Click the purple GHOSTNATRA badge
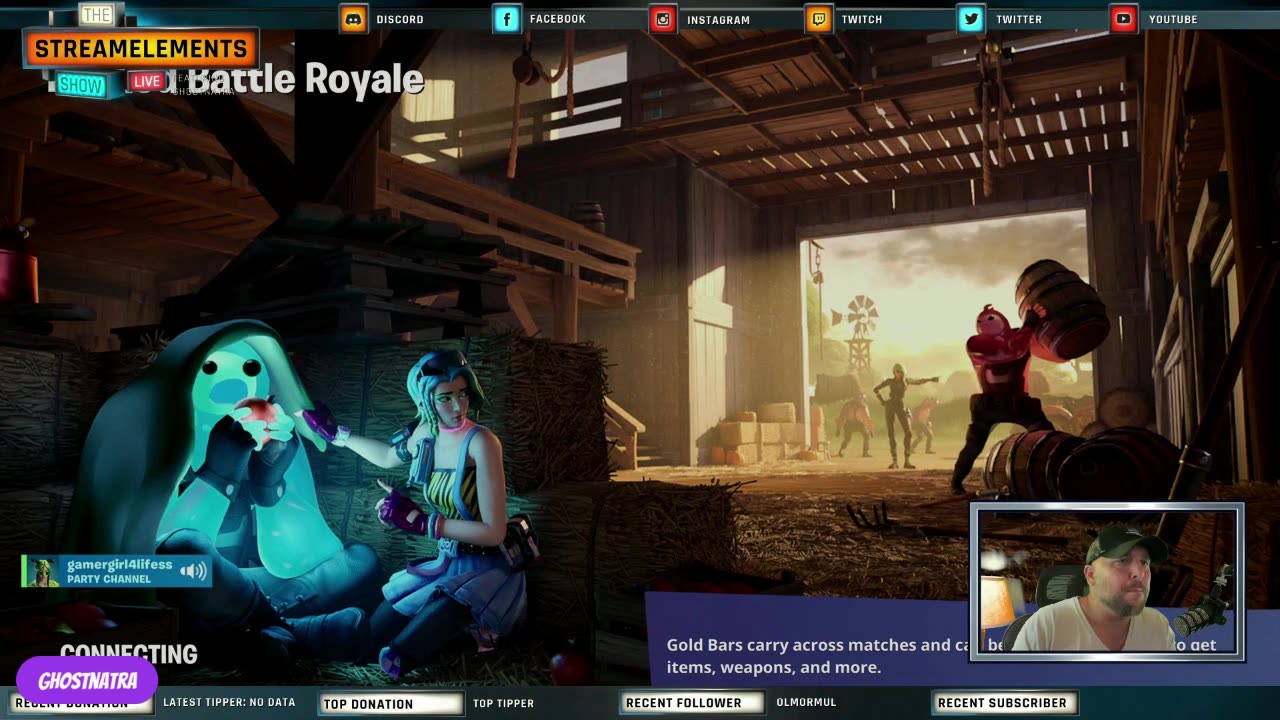 [87, 681]
